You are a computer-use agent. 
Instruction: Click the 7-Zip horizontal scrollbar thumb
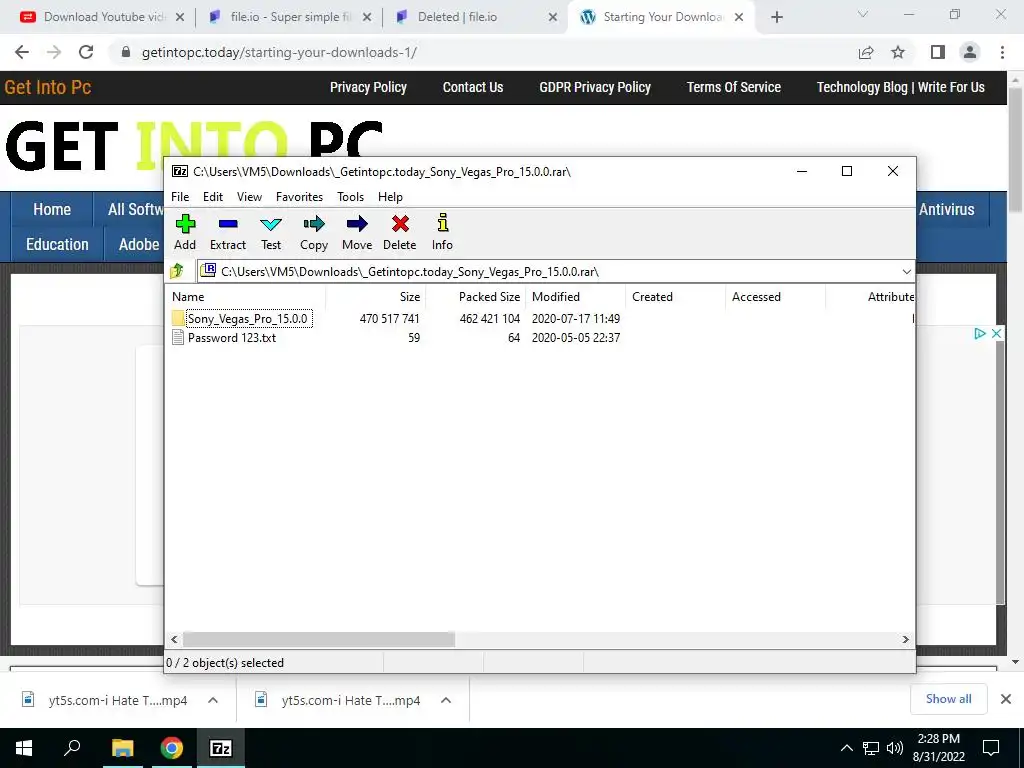point(319,639)
